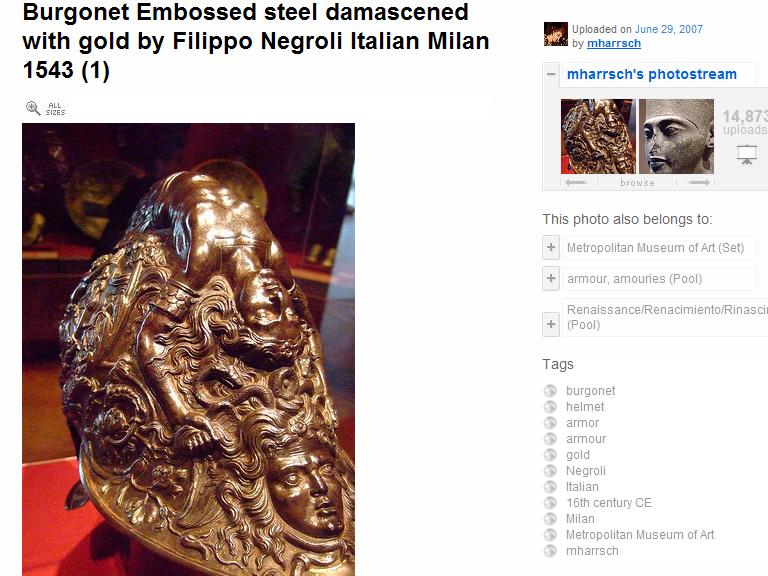
Task: Open June 29, 2007 upload date
Action: 669,29
